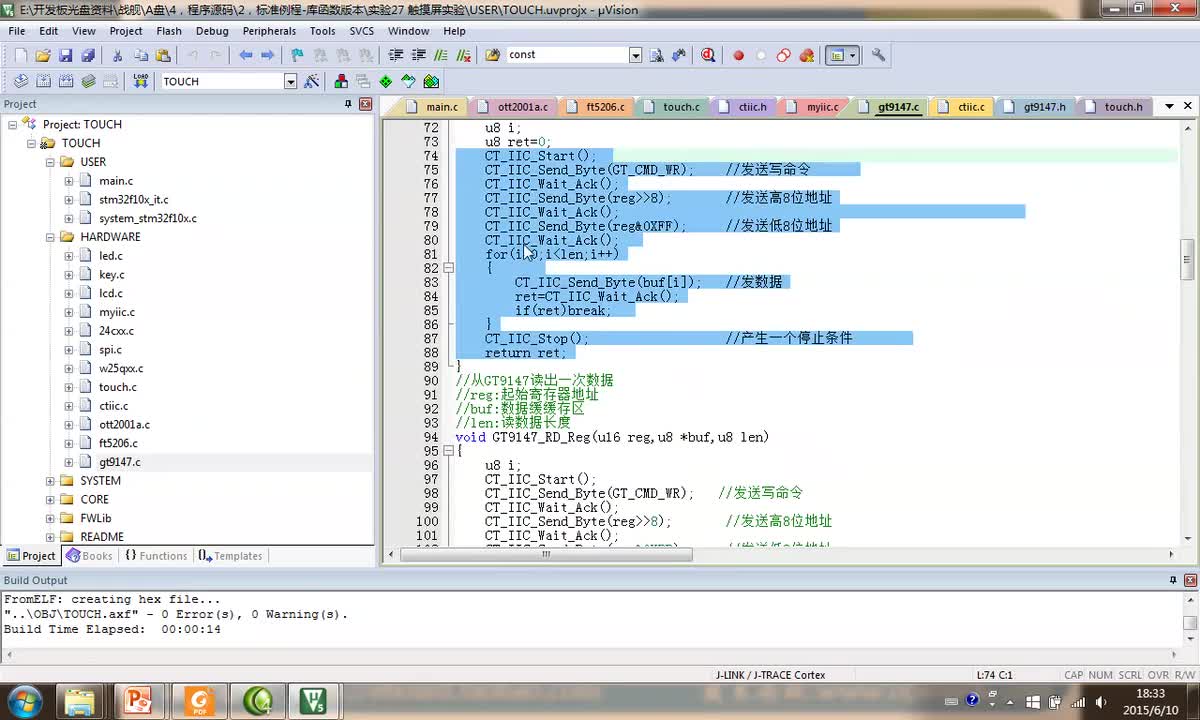1200x720 pixels.
Task: Collapse the USER group in the project tree
Action: [50, 162]
